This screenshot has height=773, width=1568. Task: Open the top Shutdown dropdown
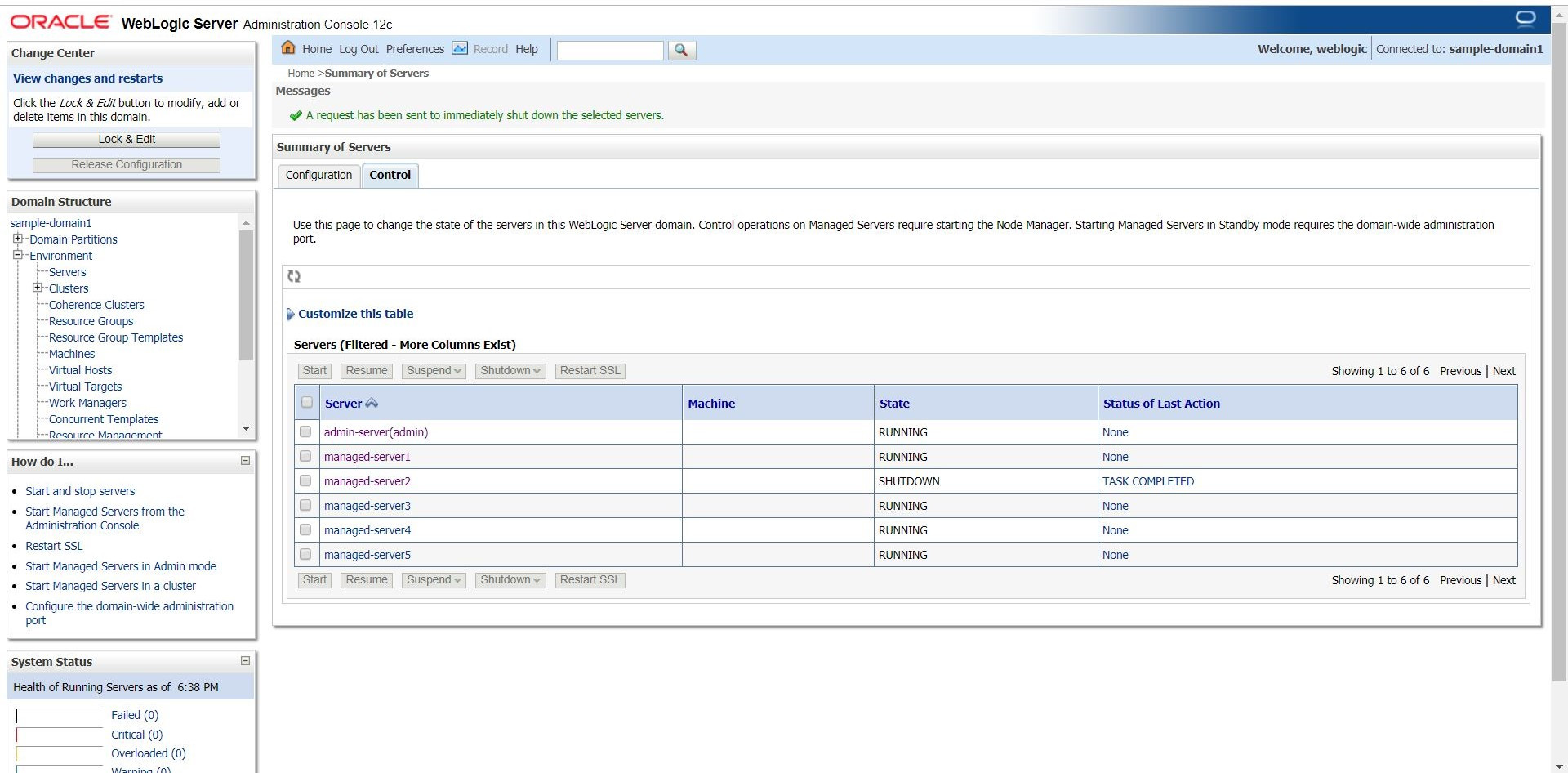click(x=510, y=371)
